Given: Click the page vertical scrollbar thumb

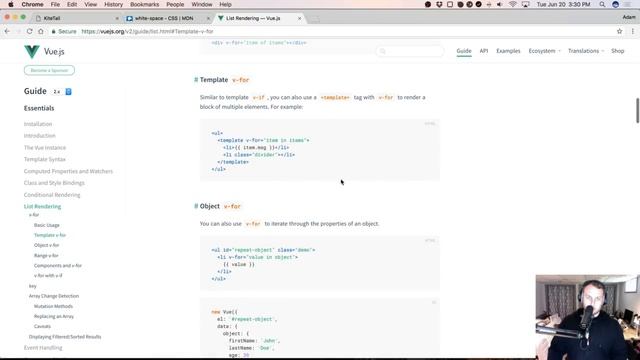Looking at the screenshot, I should [638, 110].
